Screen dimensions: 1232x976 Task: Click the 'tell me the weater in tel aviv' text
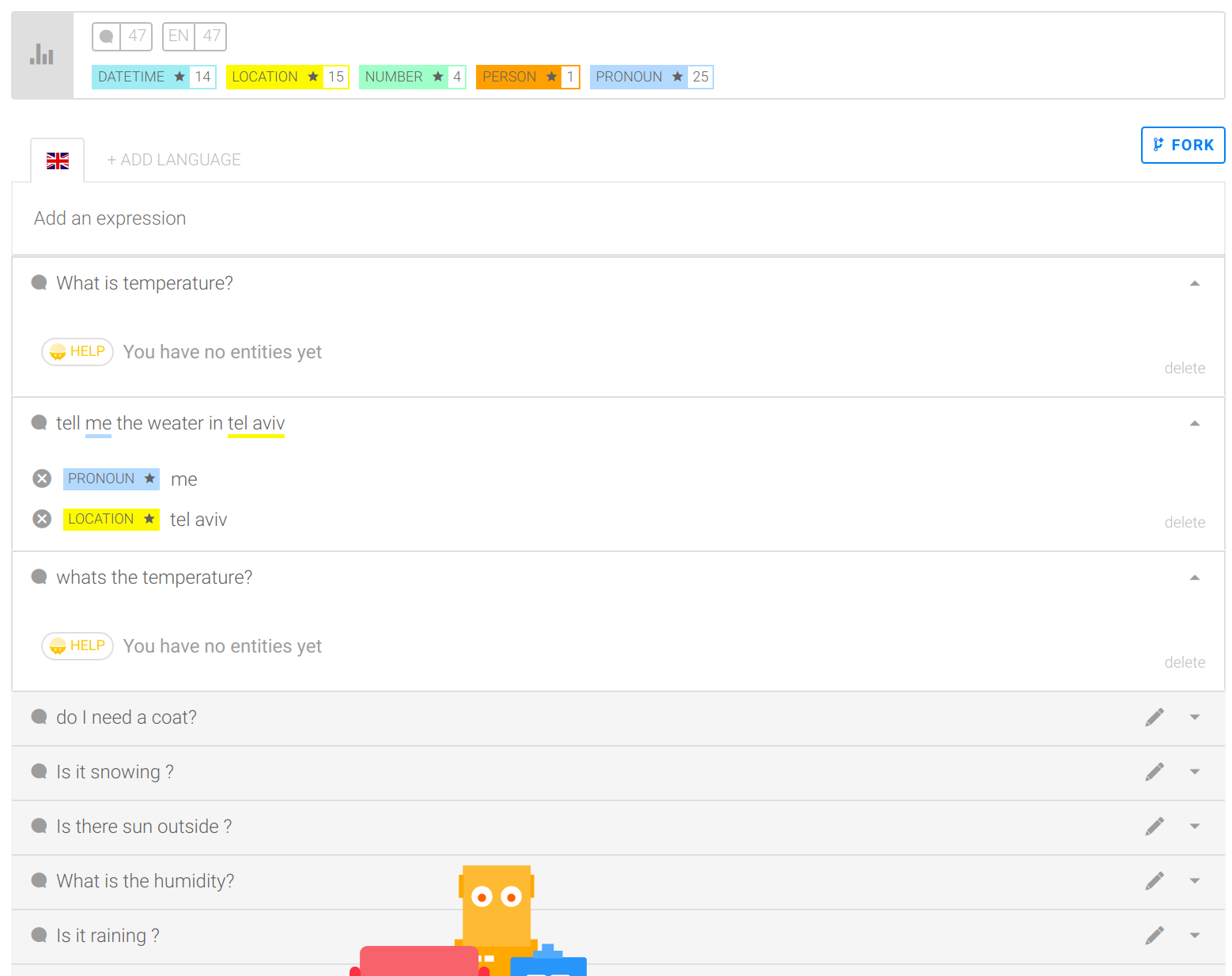coord(170,423)
